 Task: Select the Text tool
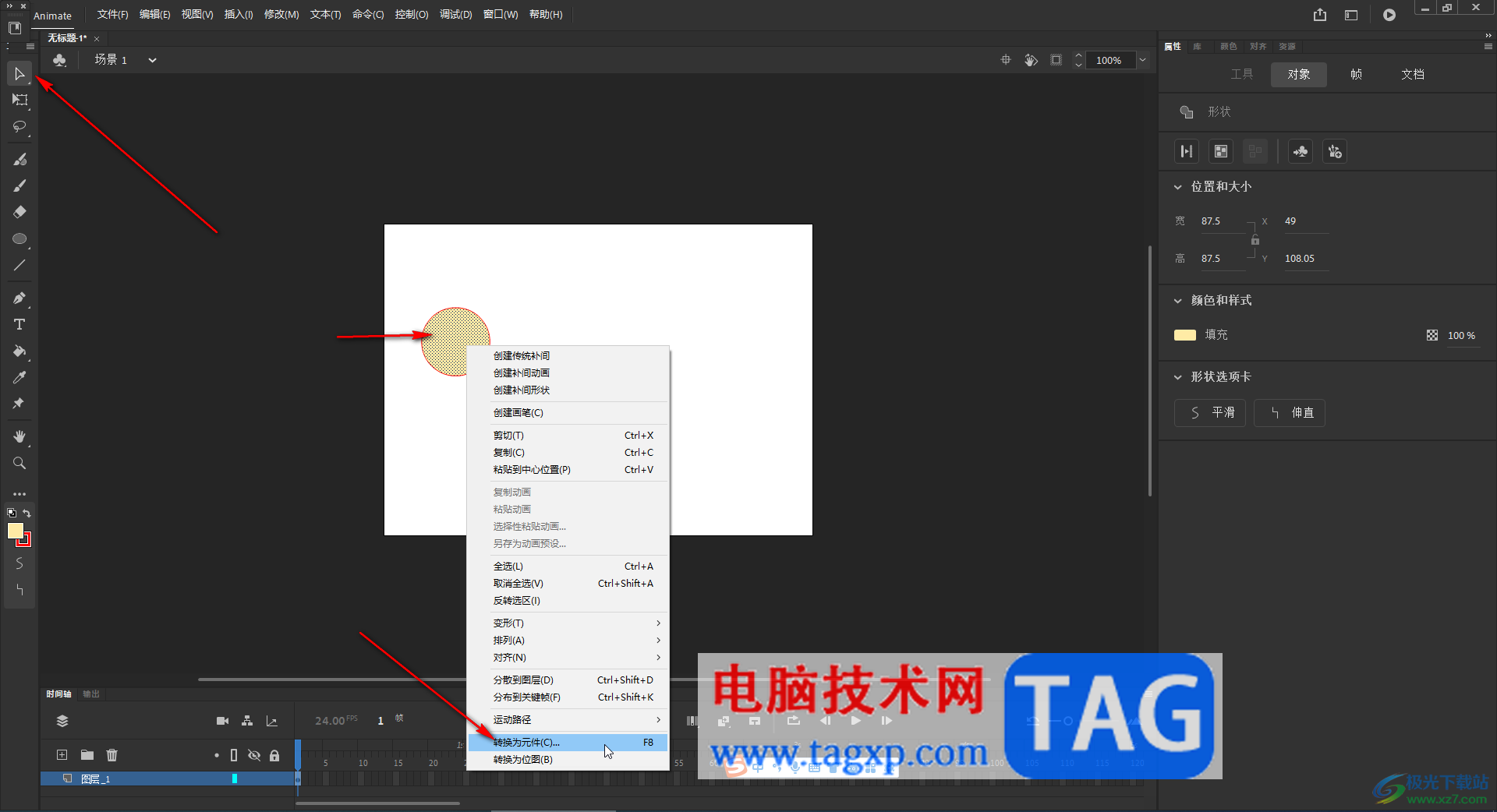(x=19, y=324)
